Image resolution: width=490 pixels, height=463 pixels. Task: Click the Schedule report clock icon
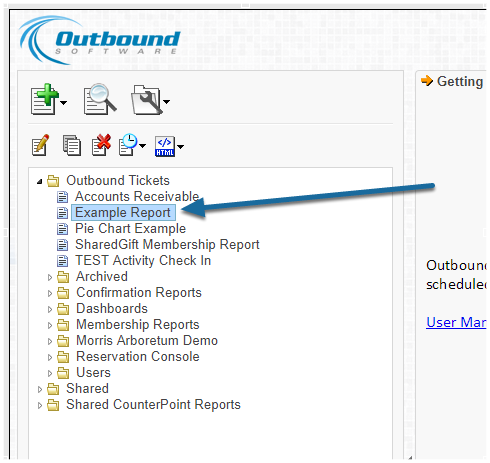coord(128,145)
